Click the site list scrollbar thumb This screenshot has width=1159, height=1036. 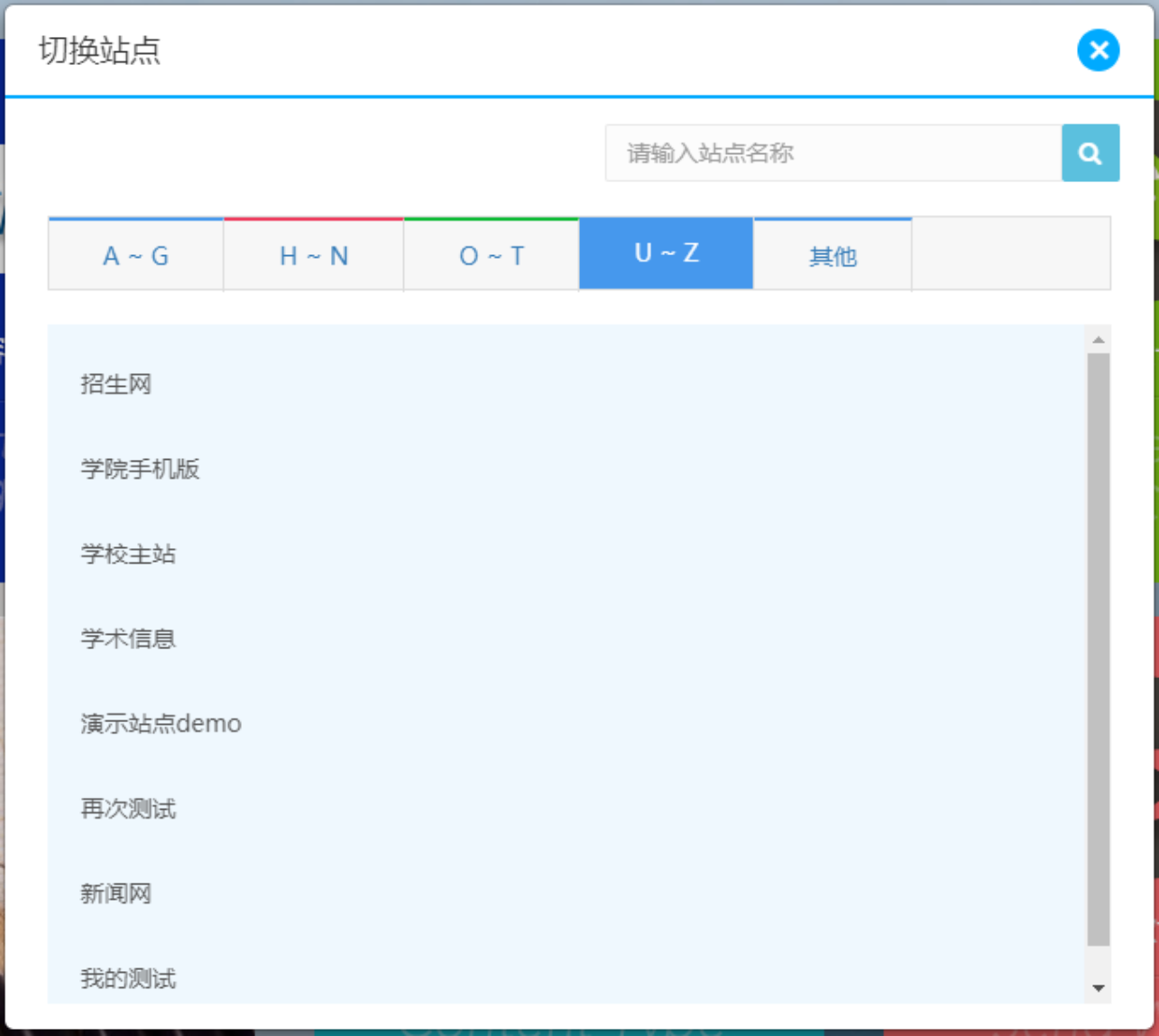click(1098, 647)
